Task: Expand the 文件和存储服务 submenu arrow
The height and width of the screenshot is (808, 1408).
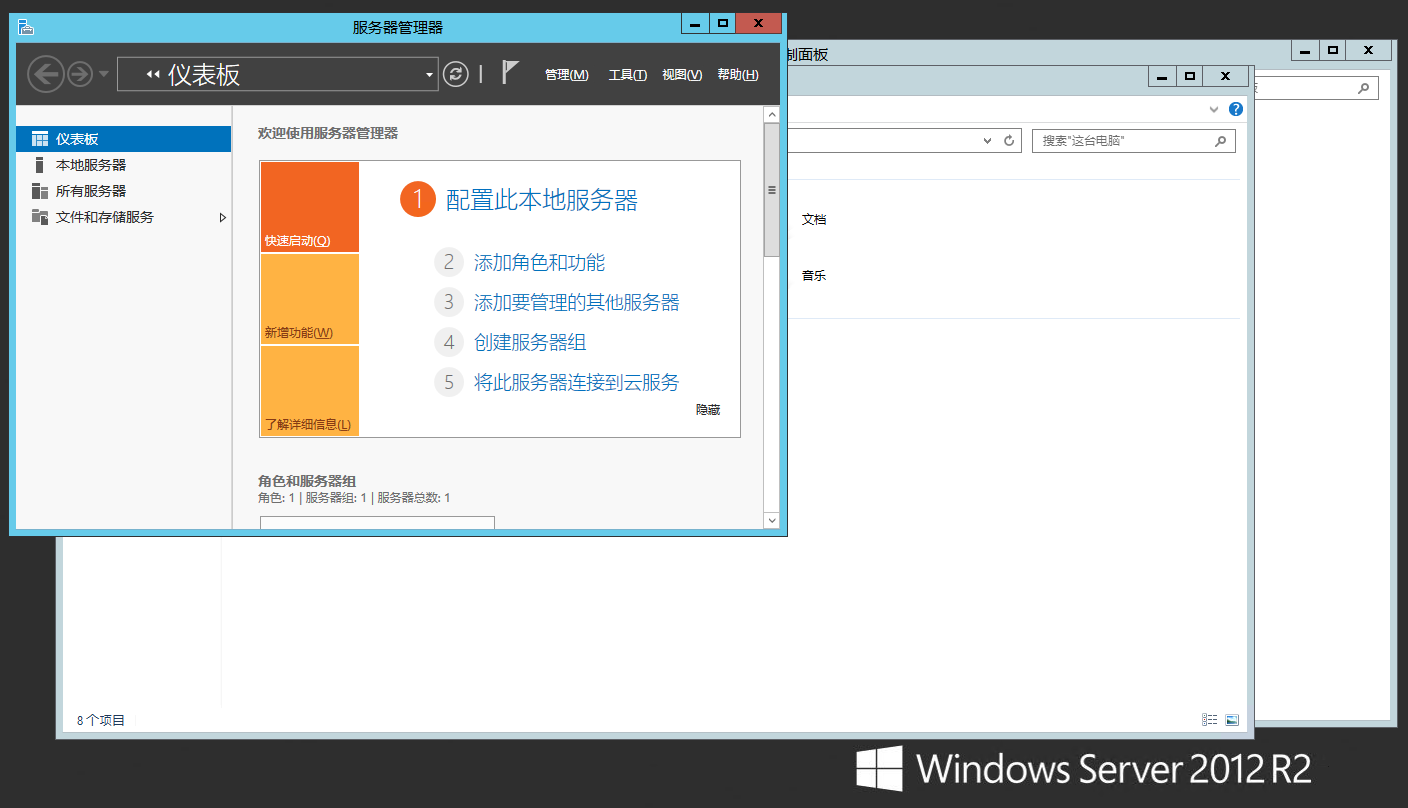Action: pos(223,217)
